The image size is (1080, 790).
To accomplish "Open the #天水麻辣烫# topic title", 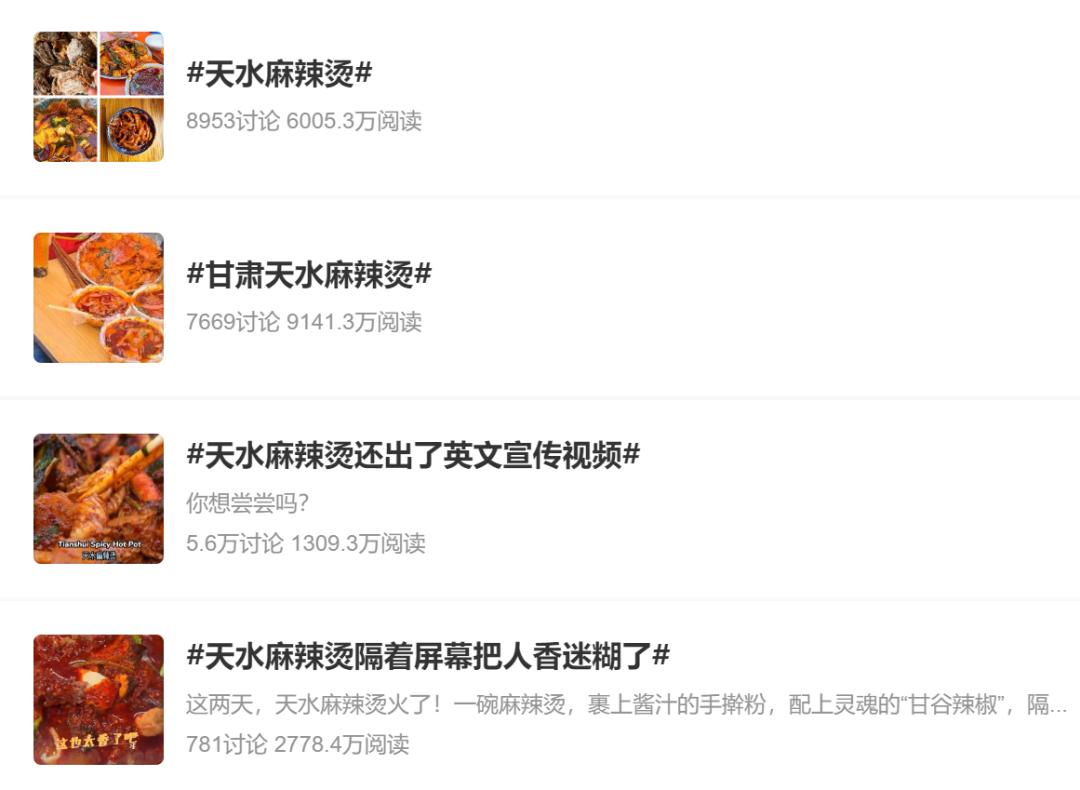I will [x=279, y=74].
